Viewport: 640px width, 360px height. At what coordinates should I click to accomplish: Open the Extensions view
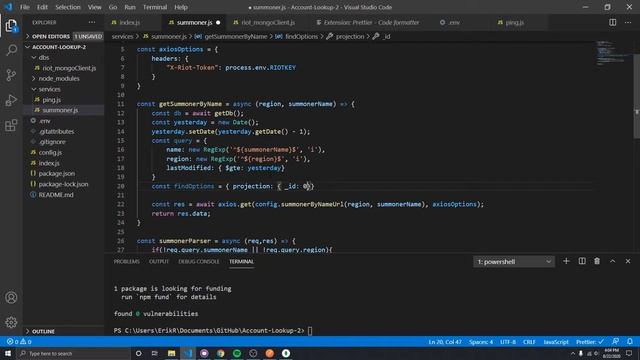point(11,125)
